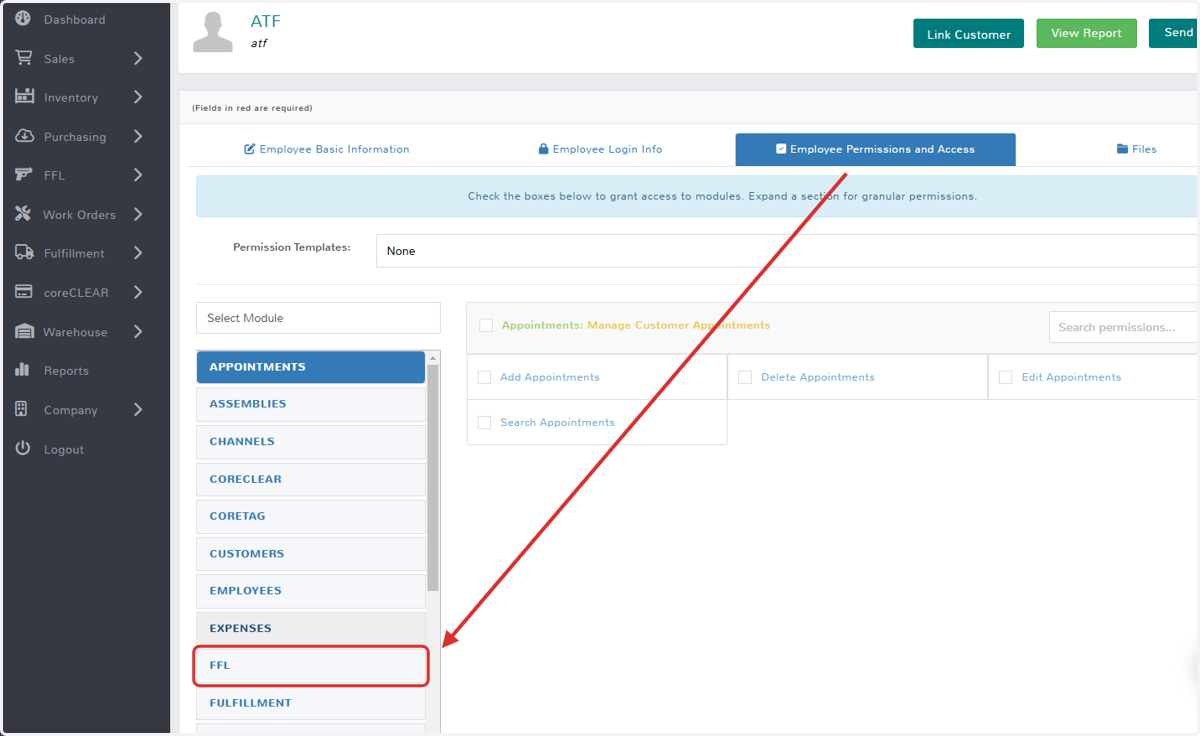1200x736 pixels.
Task: Click the Logout power icon
Action: 23,448
